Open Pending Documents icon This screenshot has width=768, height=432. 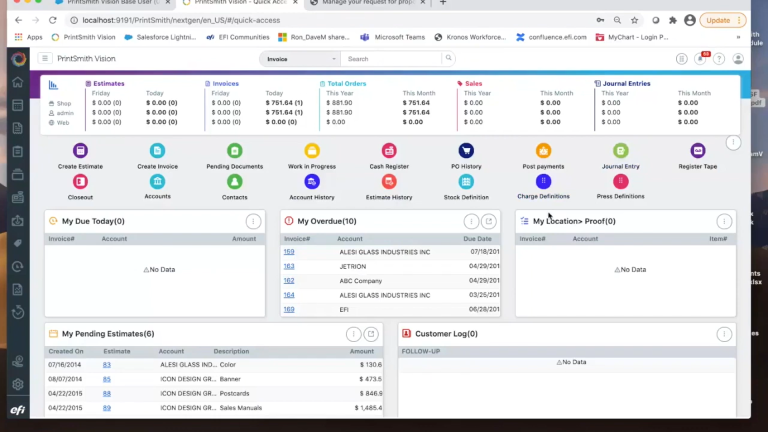pyautogui.click(x=235, y=151)
